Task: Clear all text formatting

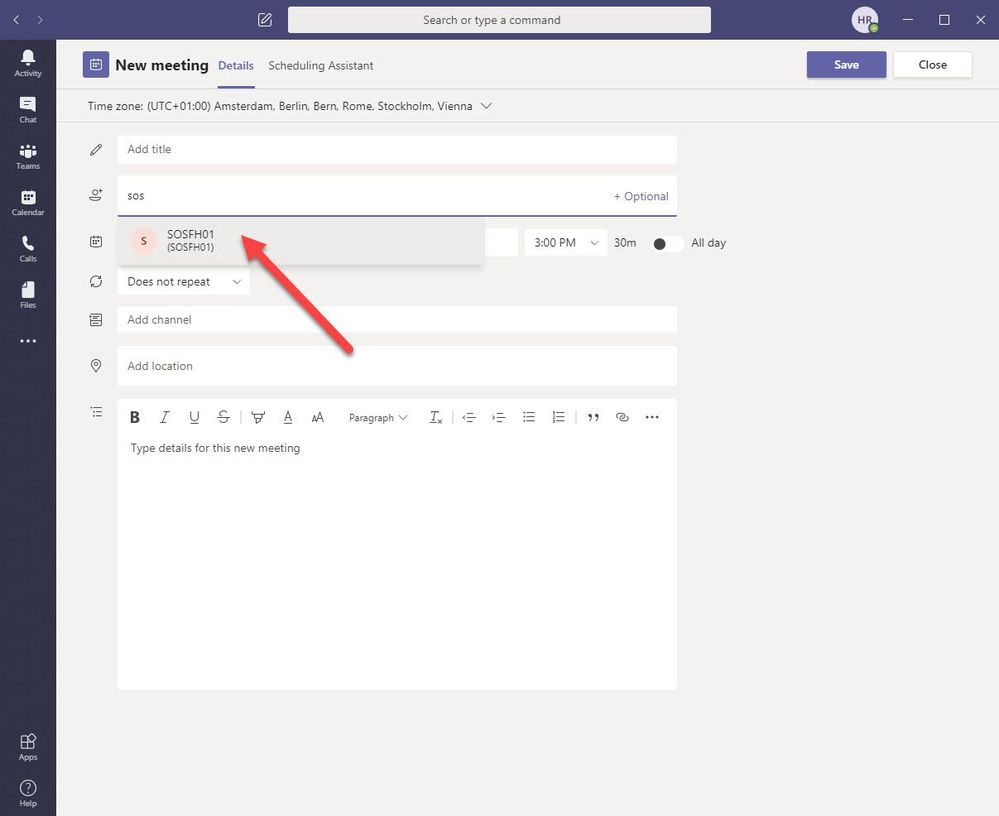Action: point(436,417)
